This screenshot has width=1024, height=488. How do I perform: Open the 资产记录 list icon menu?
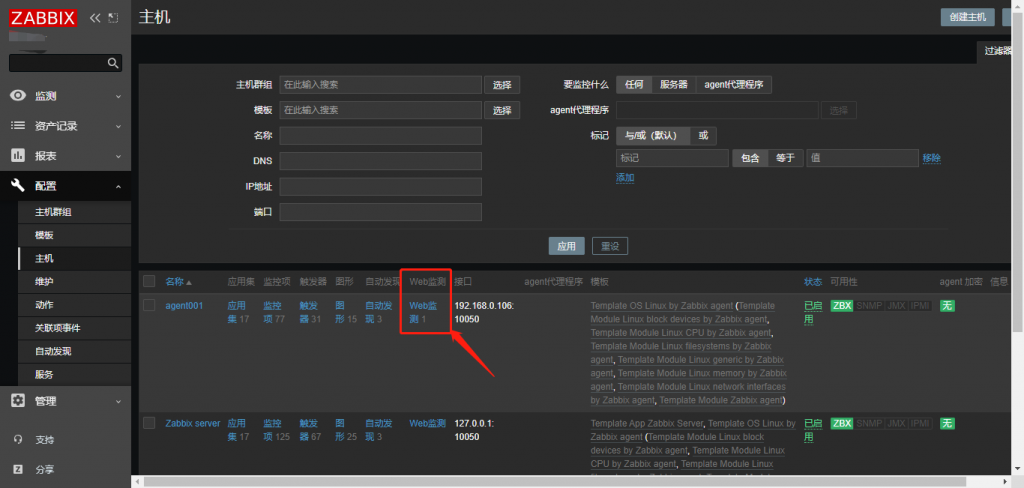18,125
